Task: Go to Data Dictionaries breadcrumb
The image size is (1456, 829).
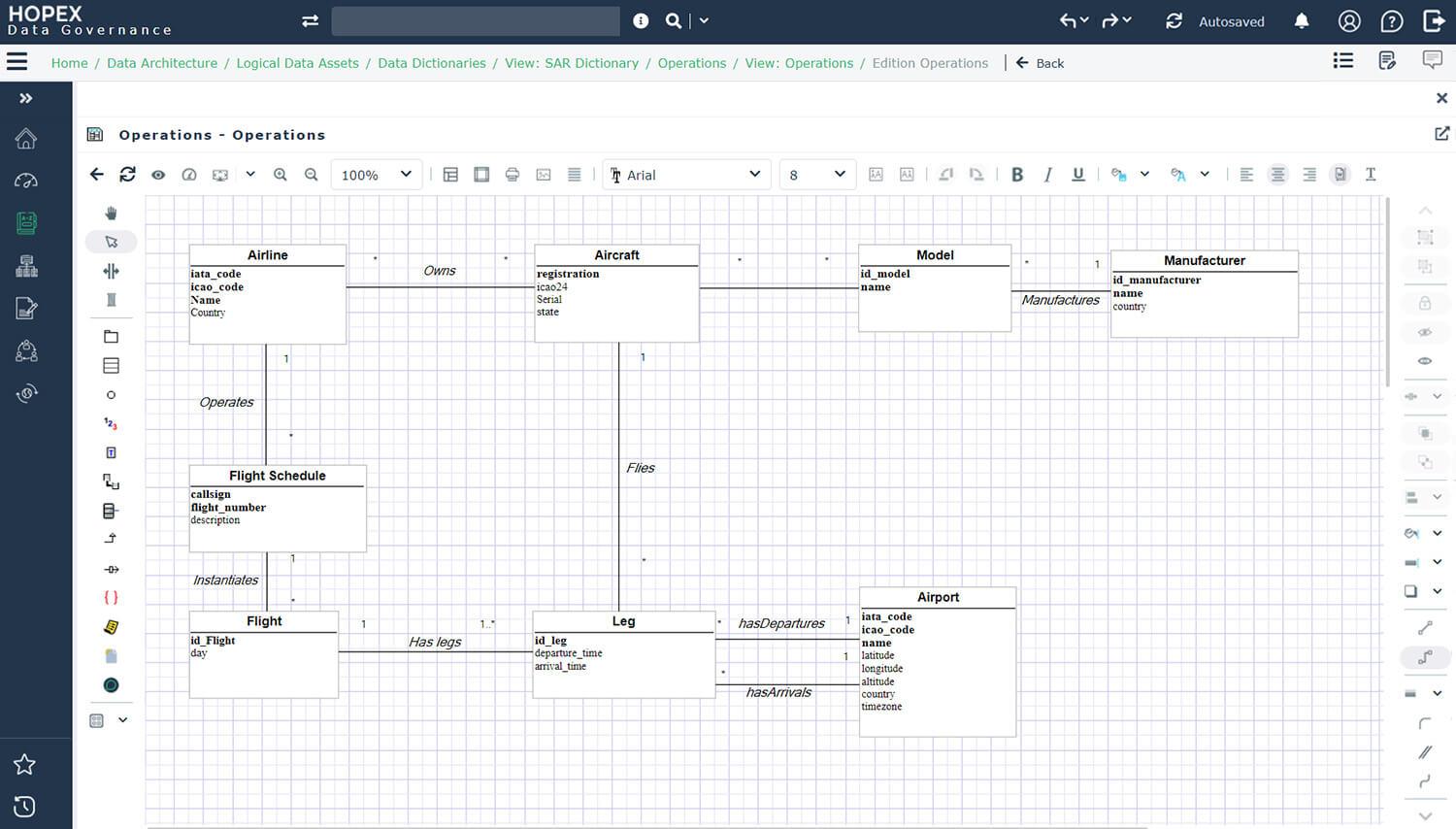Action: click(x=432, y=63)
